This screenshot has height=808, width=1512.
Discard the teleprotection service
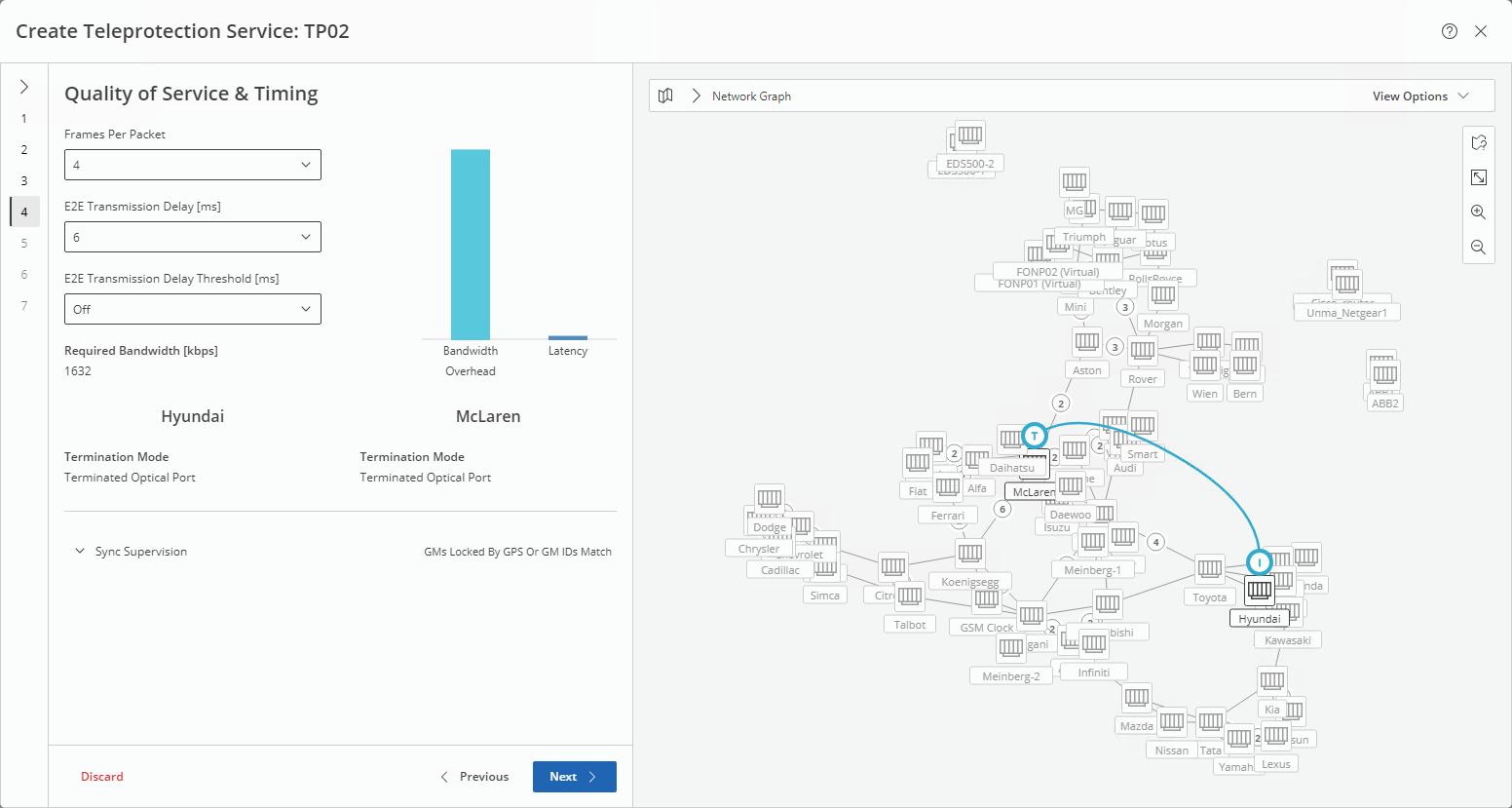[102, 777]
